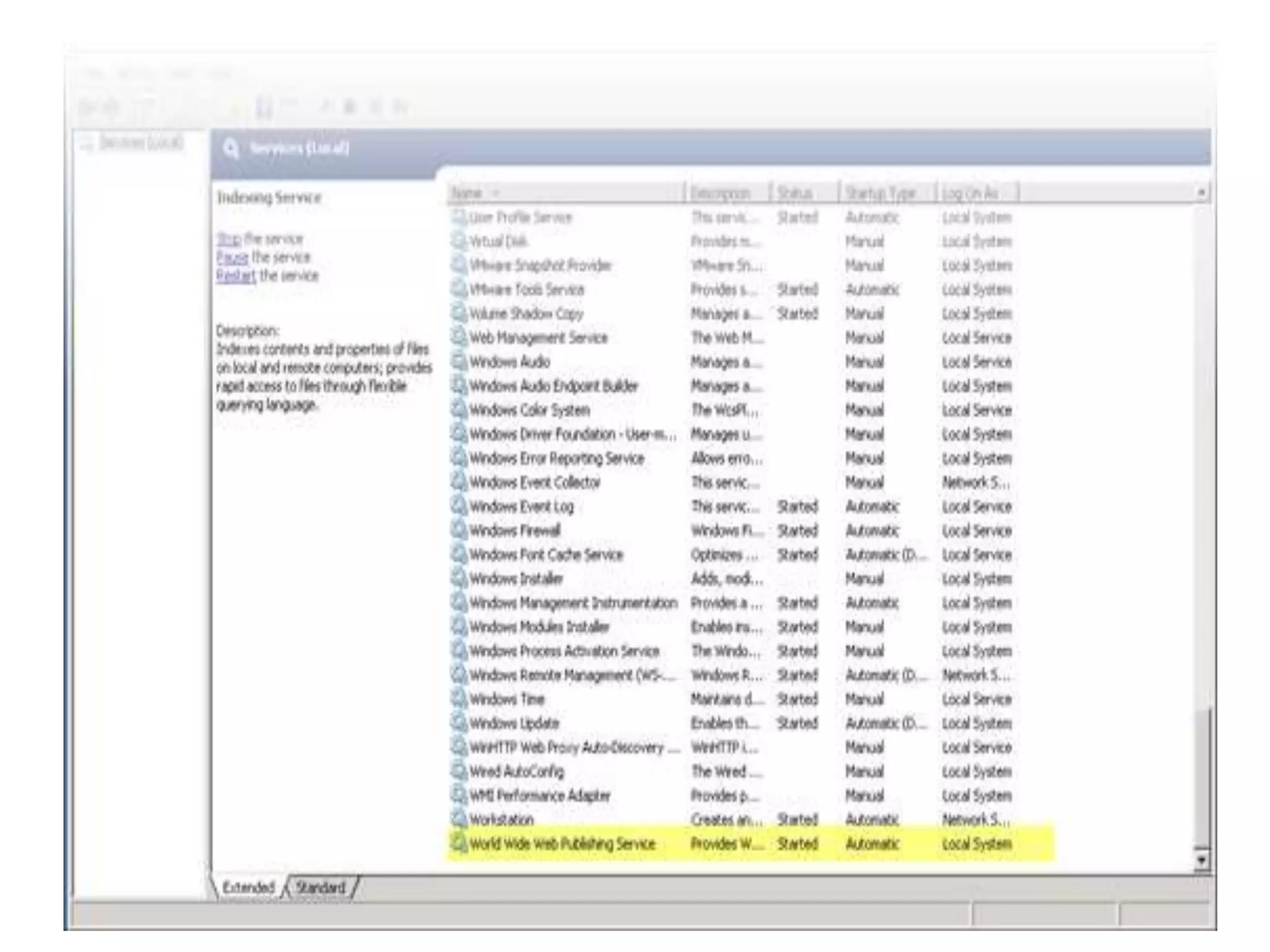
Task: Click the Web Management Service gear icon
Action: [458, 338]
